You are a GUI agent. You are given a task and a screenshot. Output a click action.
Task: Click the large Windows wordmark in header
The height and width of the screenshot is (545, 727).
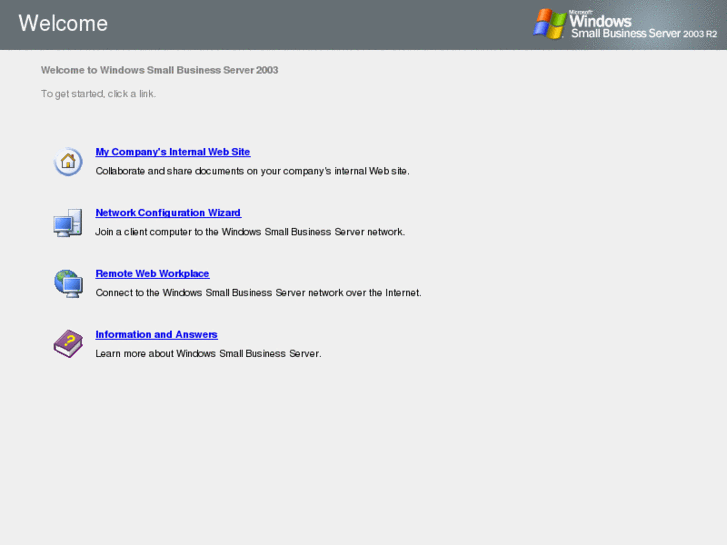[x=600, y=21]
